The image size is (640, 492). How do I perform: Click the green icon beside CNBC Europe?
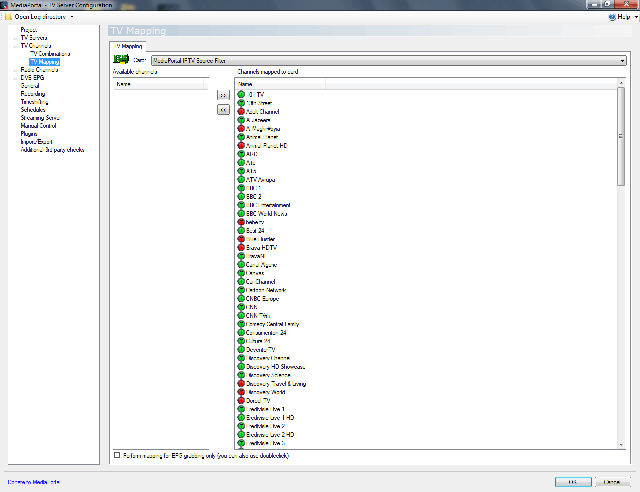(x=241, y=298)
